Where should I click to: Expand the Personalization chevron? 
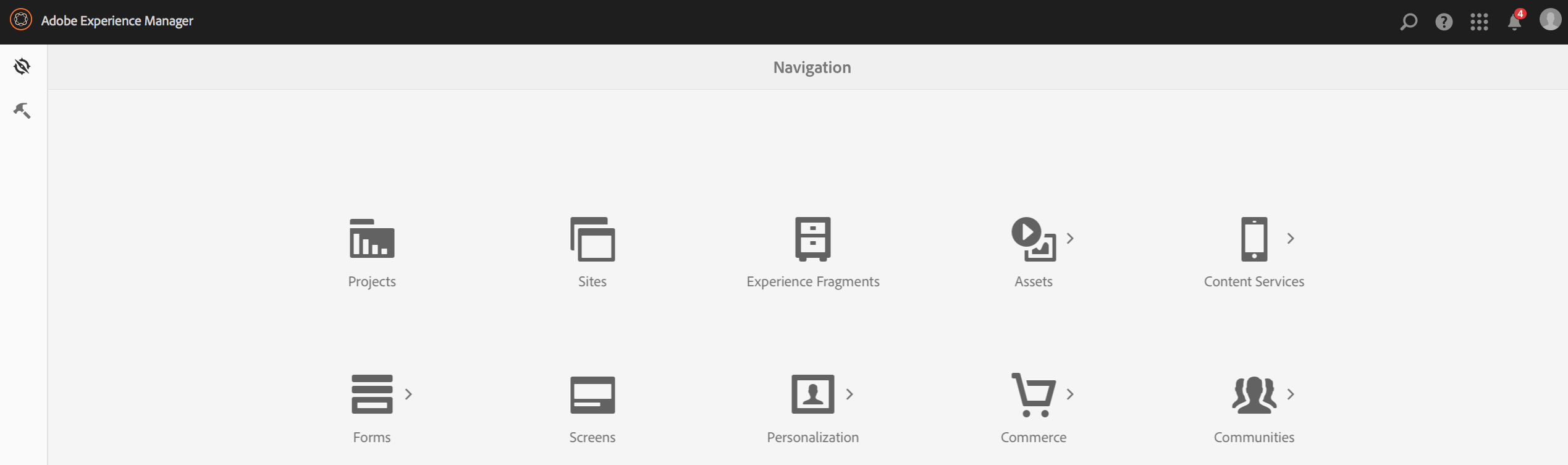pos(849,394)
